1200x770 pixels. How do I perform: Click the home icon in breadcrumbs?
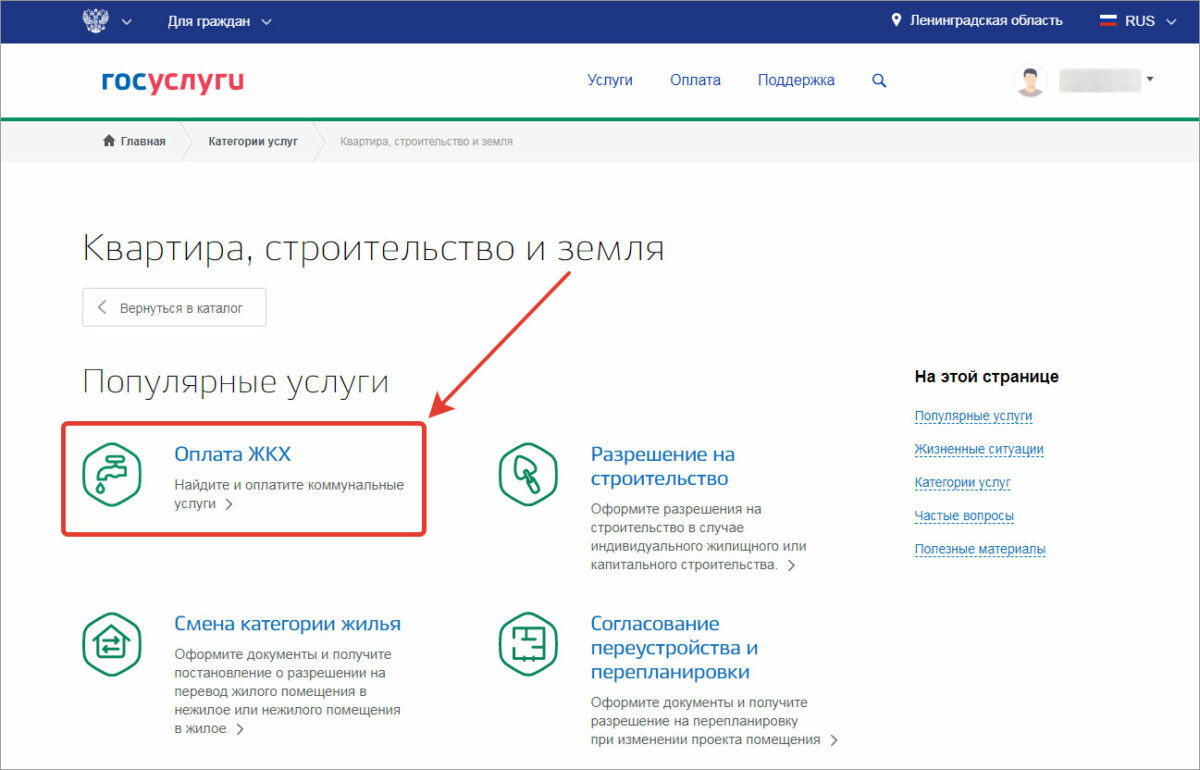pyautogui.click(x=109, y=141)
